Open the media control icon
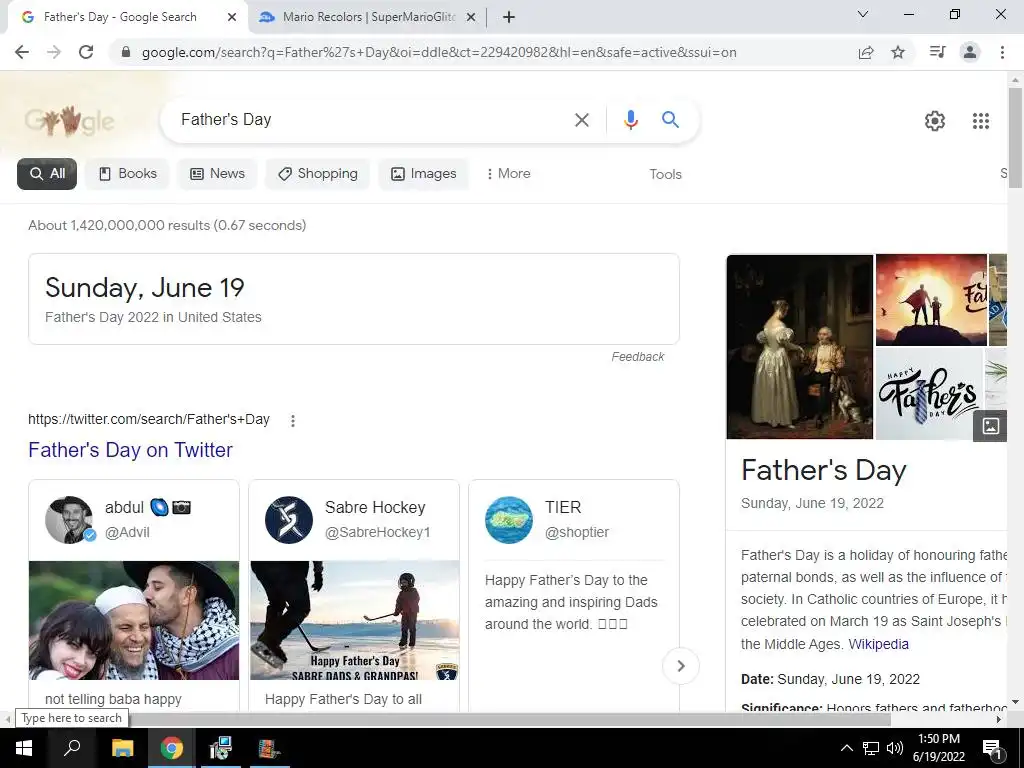1024x768 pixels. [x=937, y=52]
